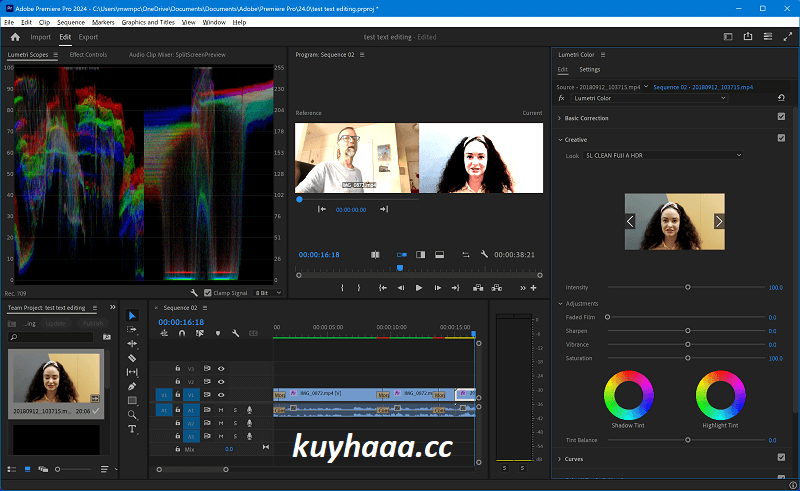800x491 pixels.
Task: Toggle V1 track output eye
Action: tap(221, 395)
